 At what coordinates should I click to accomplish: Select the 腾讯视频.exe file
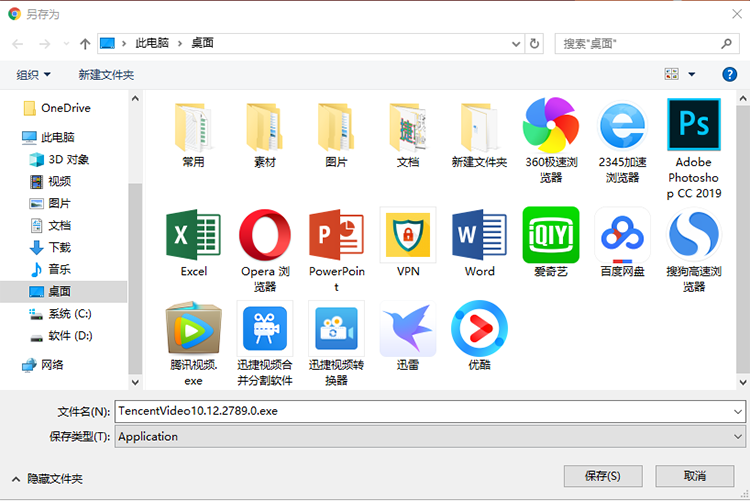(x=193, y=328)
